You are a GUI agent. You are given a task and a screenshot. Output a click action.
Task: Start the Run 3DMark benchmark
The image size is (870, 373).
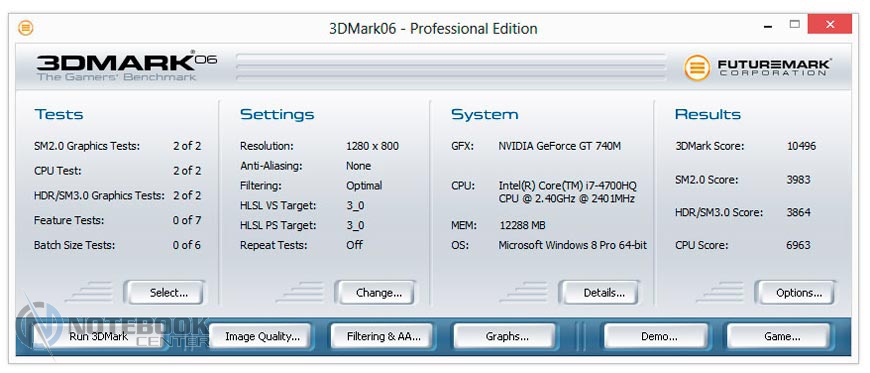click(99, 336)
